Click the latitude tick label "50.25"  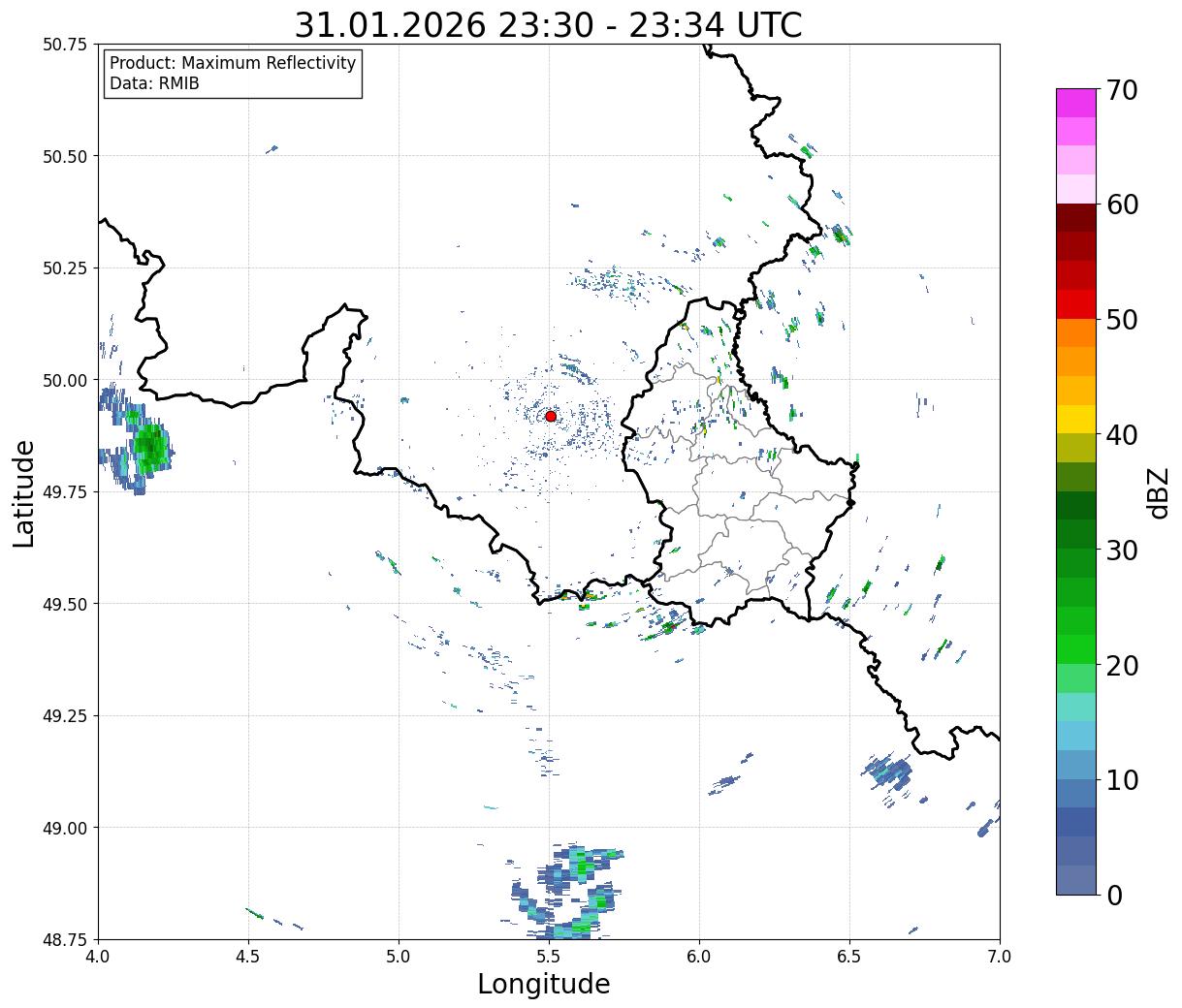point(65,268)
